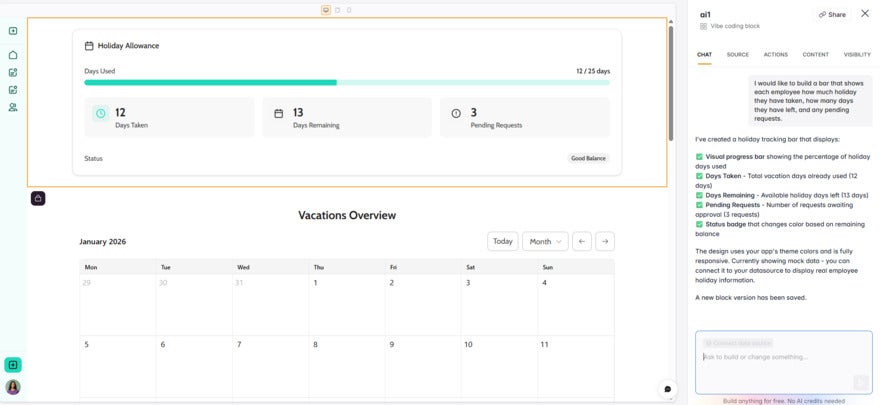Click the Visual progress bar checklist line

[783, 162]
